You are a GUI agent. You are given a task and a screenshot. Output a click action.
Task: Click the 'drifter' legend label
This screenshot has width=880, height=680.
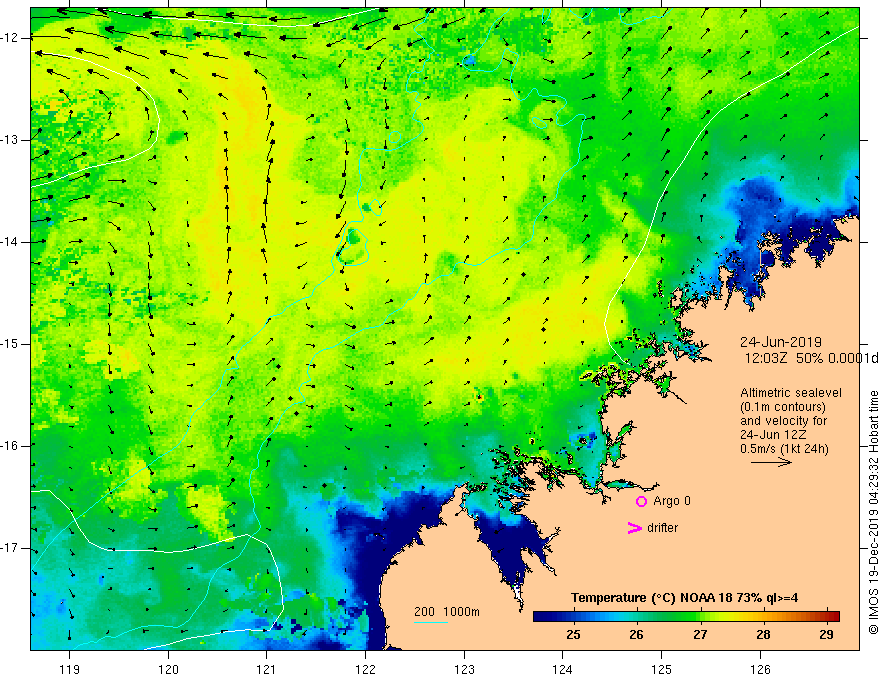pos(662,528)
